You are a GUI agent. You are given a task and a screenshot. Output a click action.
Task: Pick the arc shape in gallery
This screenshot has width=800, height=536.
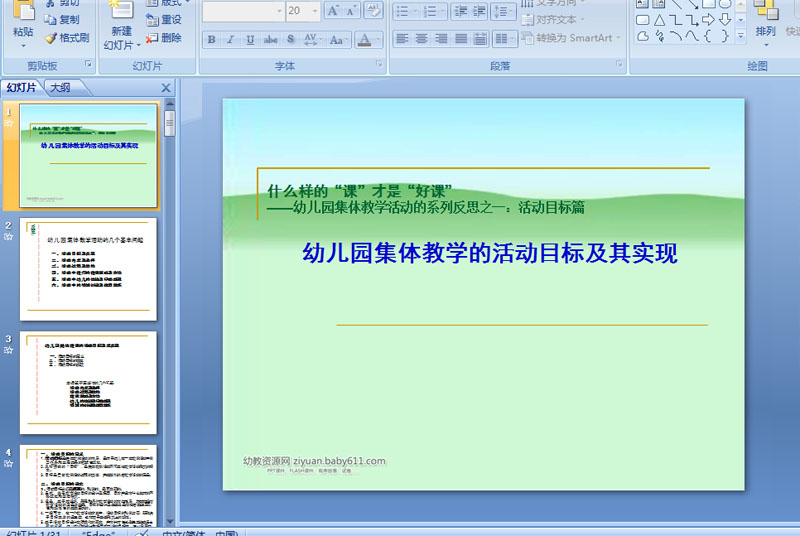coord(676,36)
